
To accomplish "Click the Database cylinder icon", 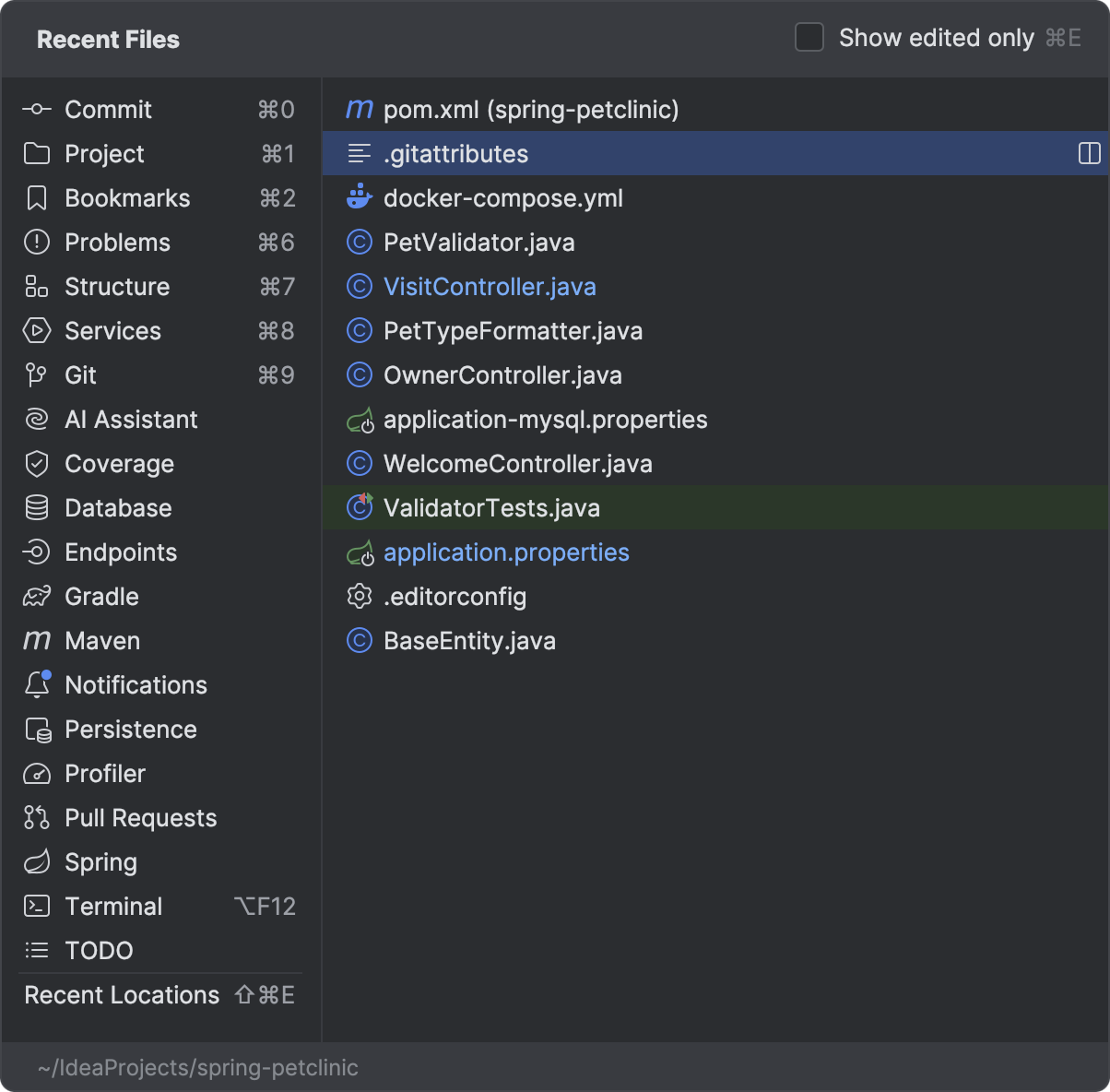I will coord(36,508).
